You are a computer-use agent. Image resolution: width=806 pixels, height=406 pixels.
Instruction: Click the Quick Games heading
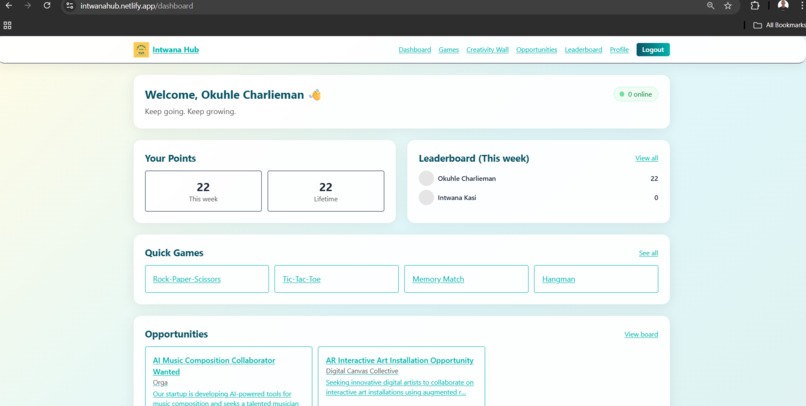coord(174,253)
